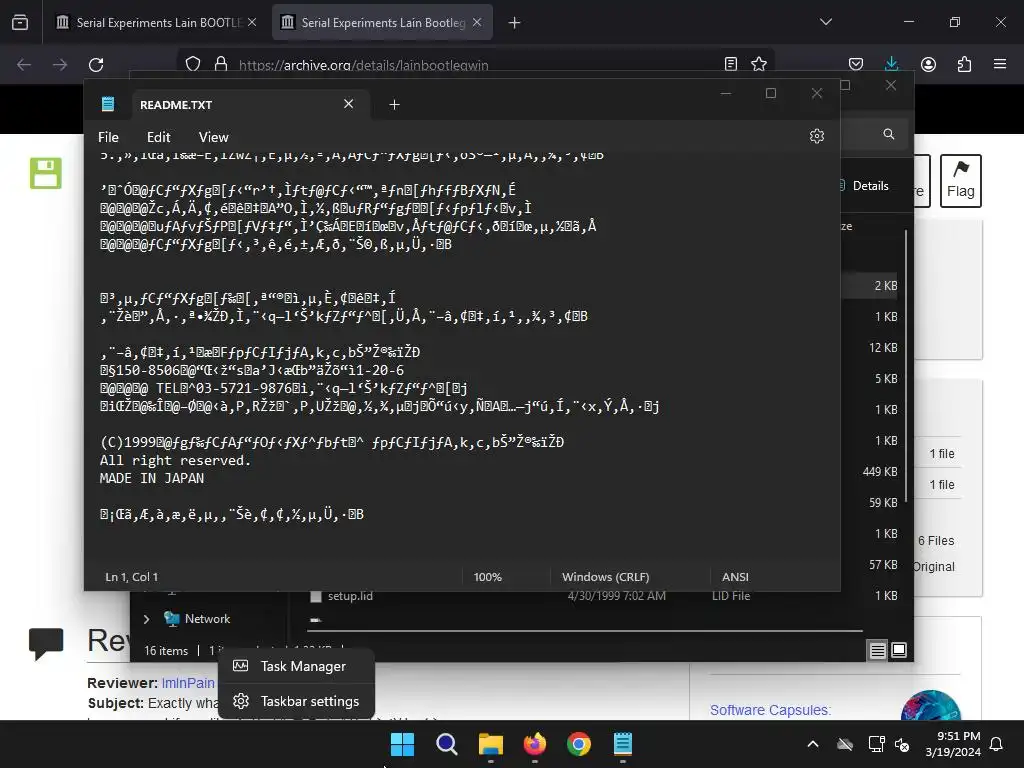Open the Firefox application menu
Screen dimensions: 1024x768
pyautogui.click(x=1000, y=64)
